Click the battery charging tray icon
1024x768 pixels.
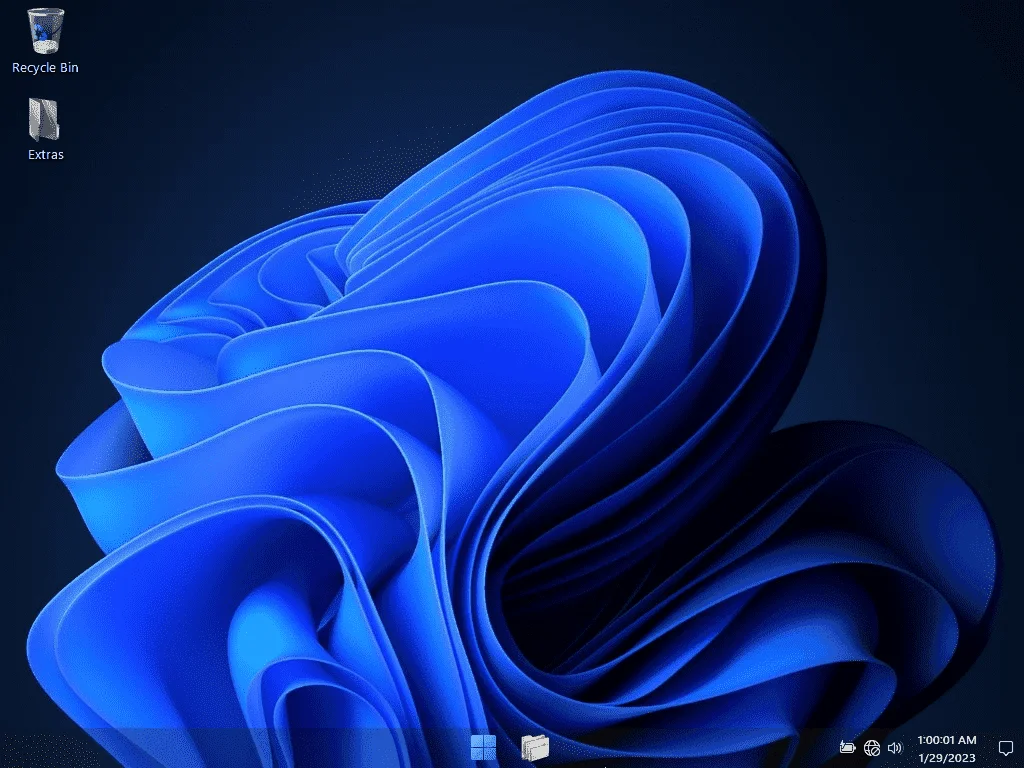(847, 747)
